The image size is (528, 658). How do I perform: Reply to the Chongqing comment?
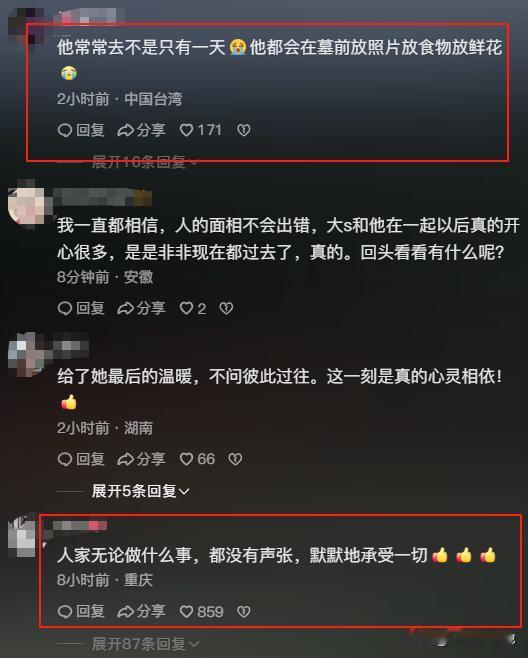(x=81, y=611)
